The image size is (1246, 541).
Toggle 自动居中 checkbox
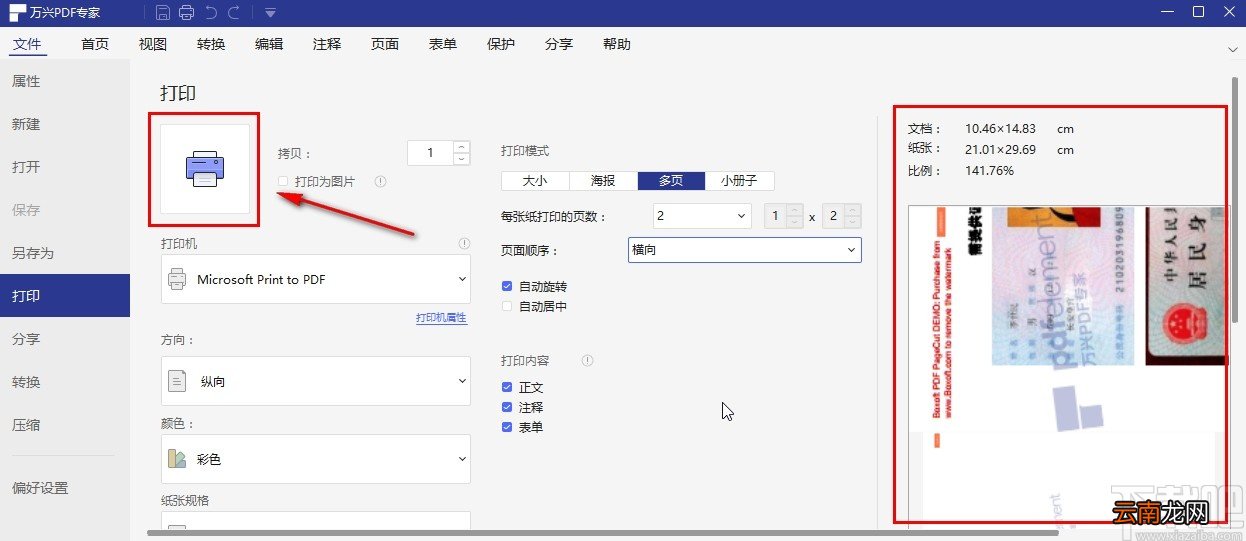point(507,306)
